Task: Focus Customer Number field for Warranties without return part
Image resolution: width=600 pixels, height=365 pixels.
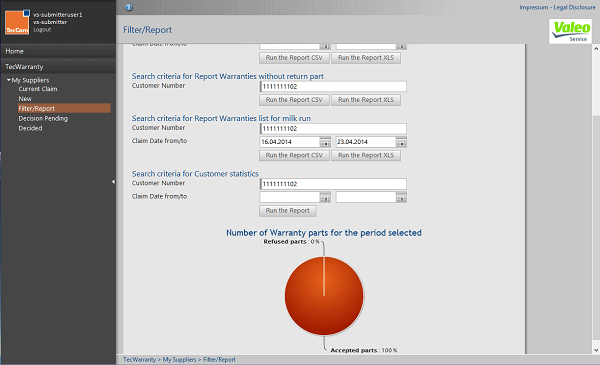Action: pos(333,86)
